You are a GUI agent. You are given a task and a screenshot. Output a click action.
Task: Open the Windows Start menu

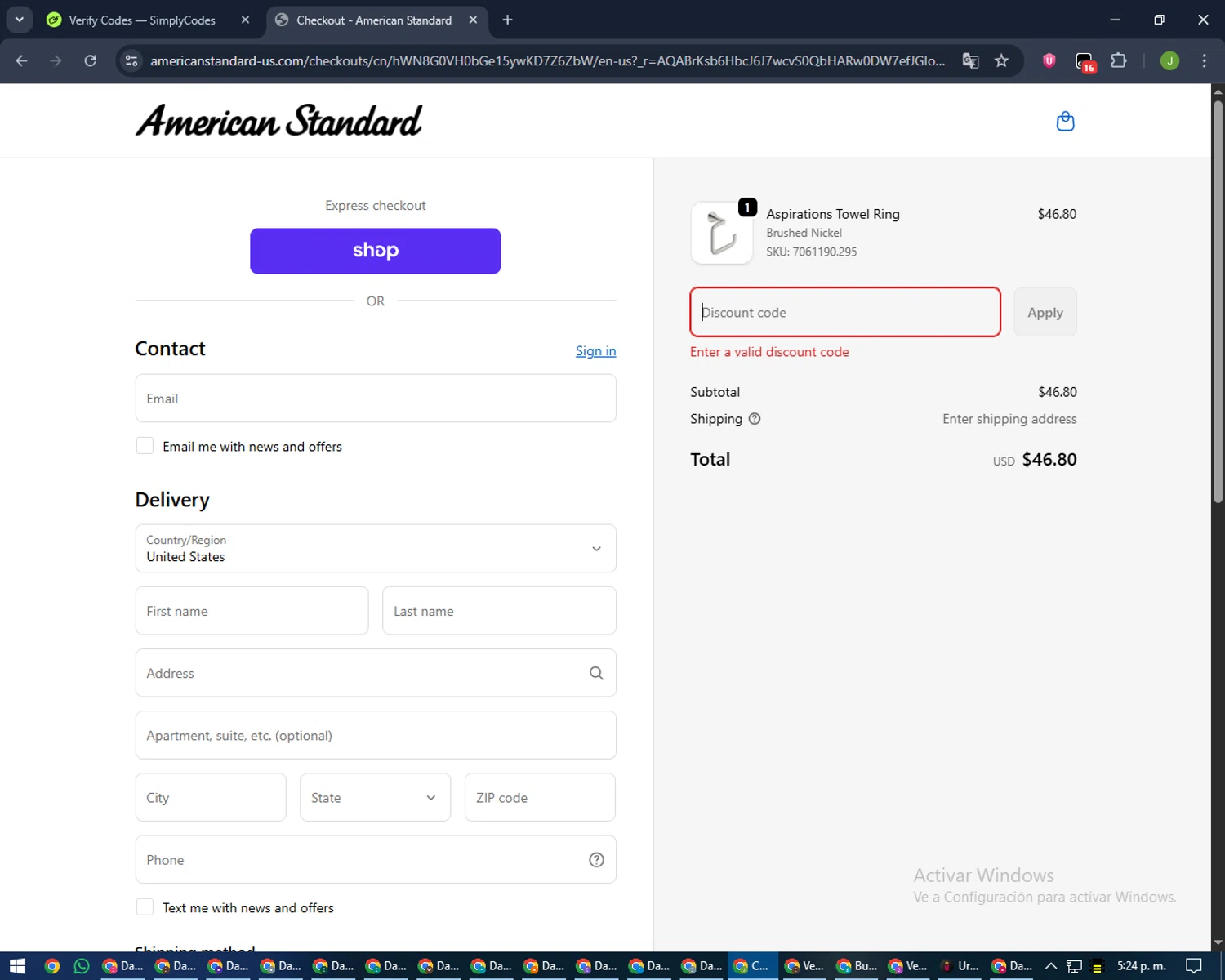[x=17, y=966]
